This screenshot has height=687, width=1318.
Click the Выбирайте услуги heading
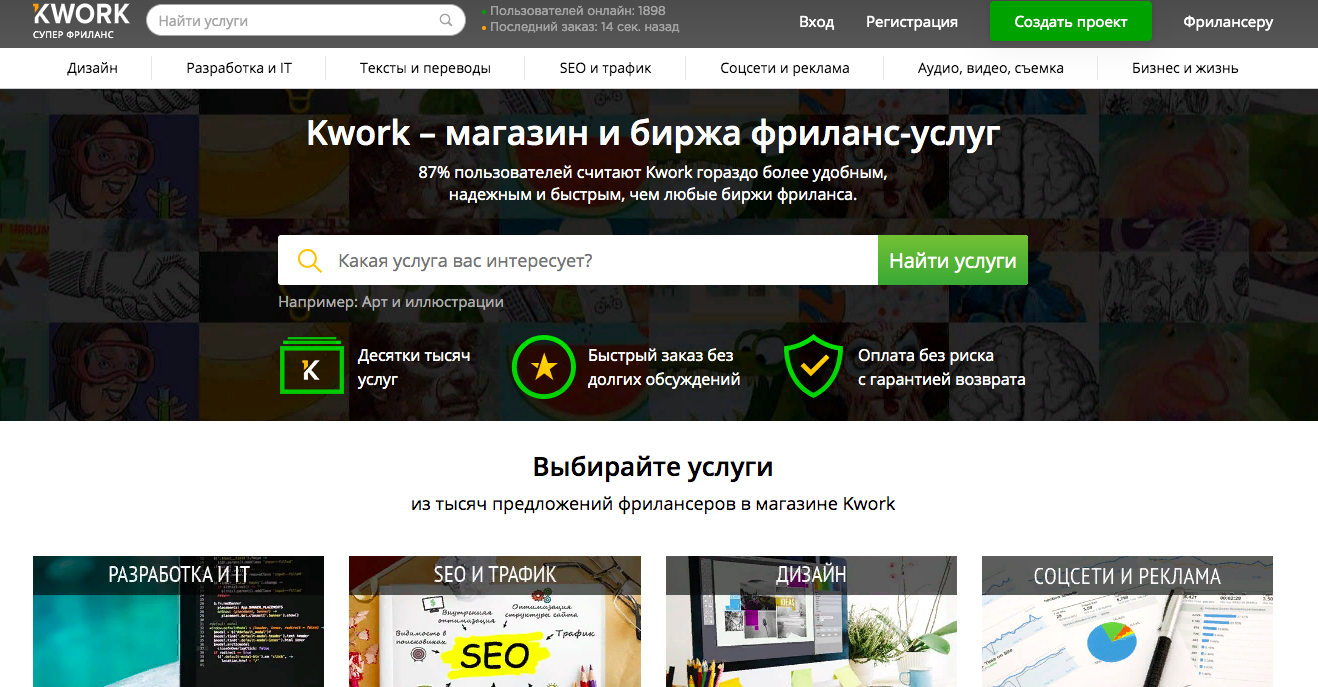point(653,467)
